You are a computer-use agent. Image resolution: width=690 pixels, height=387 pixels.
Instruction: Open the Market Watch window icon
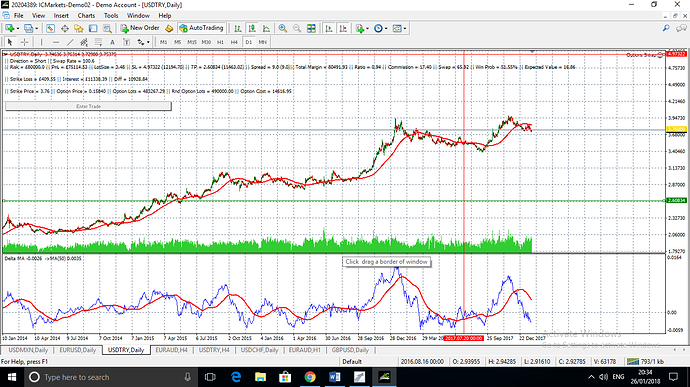(50, 28)
